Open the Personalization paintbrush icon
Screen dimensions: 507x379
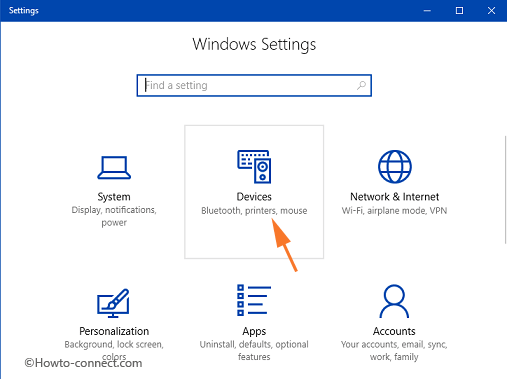tap(113, 303)
